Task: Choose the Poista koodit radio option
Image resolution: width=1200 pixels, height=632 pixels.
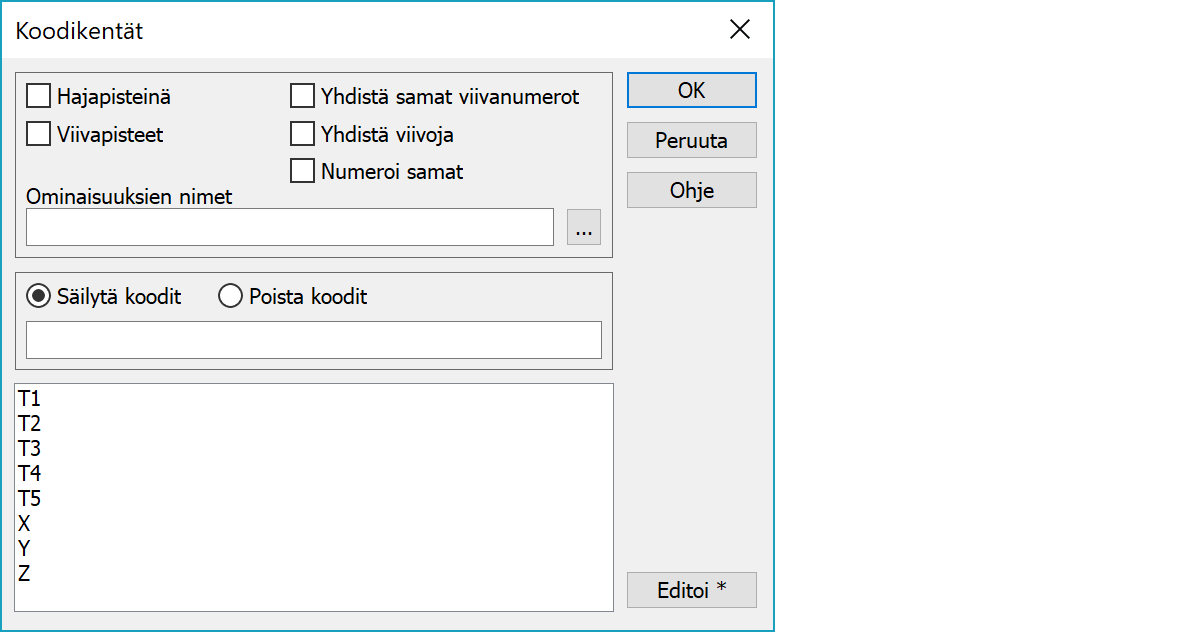Action: point(230,296)
